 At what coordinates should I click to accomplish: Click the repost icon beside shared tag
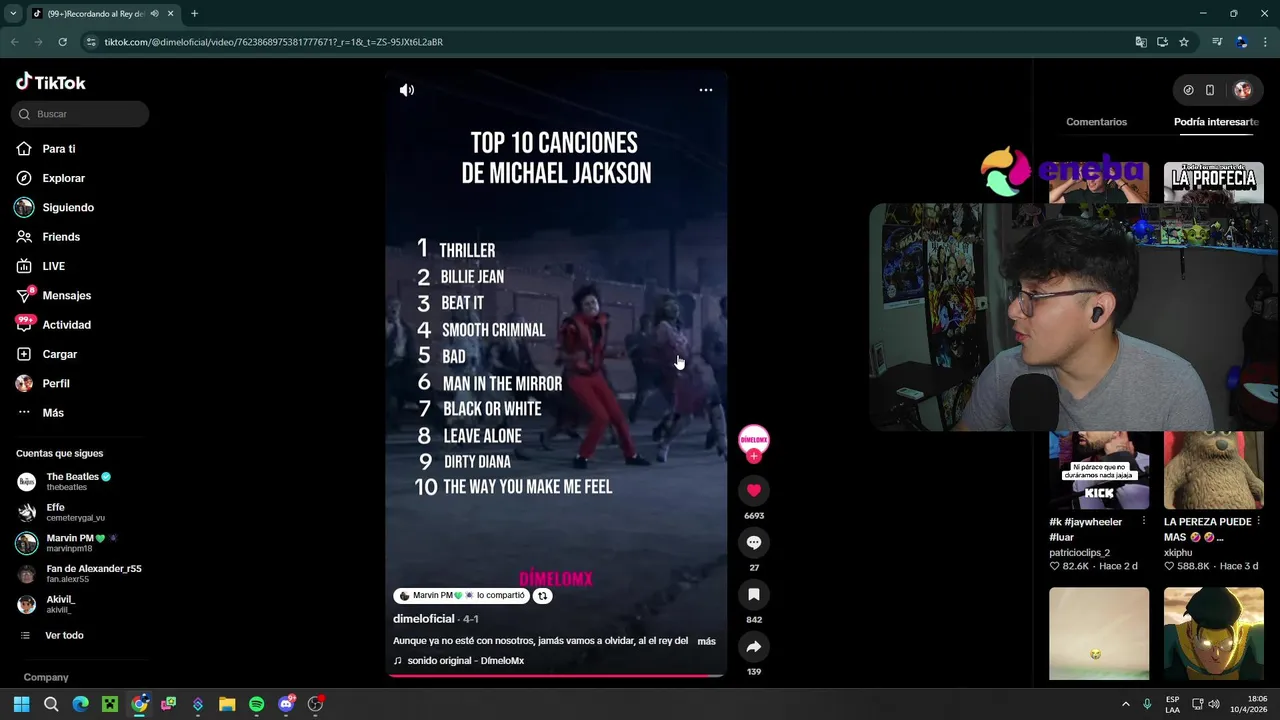point(542,596)
